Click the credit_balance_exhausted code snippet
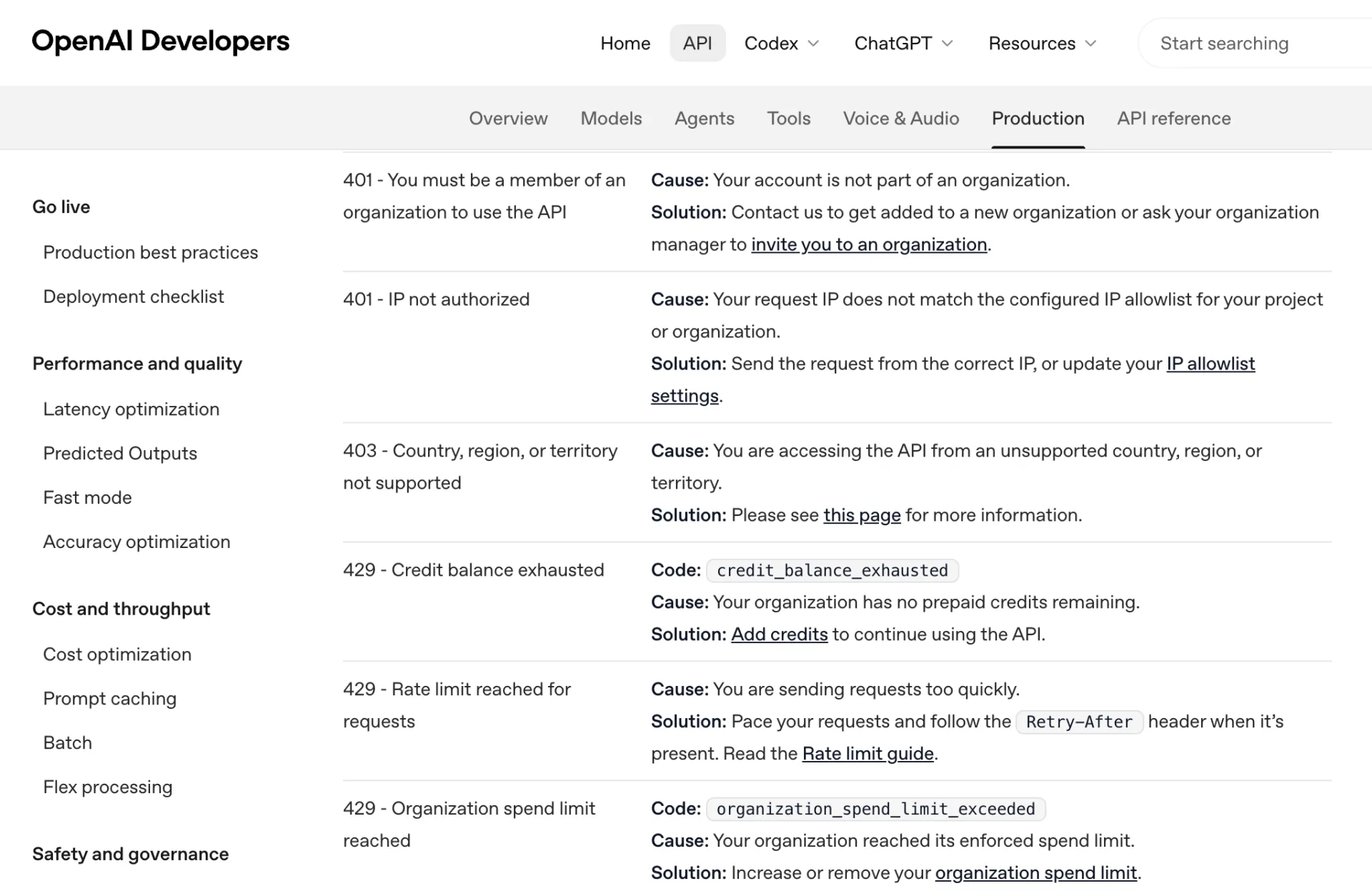This screenshot has width=1372, height=891. click(832, 570)
